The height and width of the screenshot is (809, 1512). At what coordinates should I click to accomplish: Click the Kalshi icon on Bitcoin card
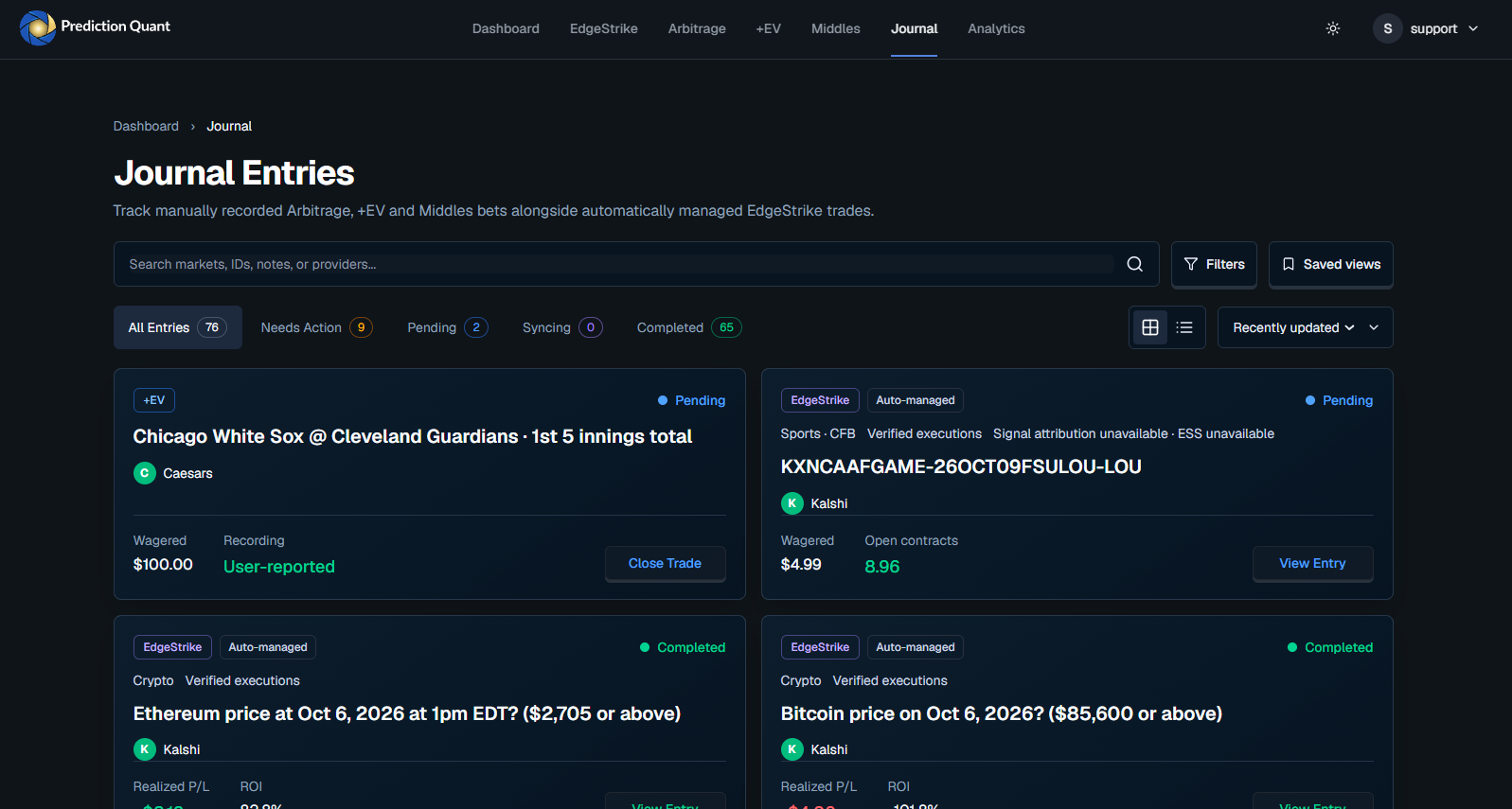(x=792, y=749)
